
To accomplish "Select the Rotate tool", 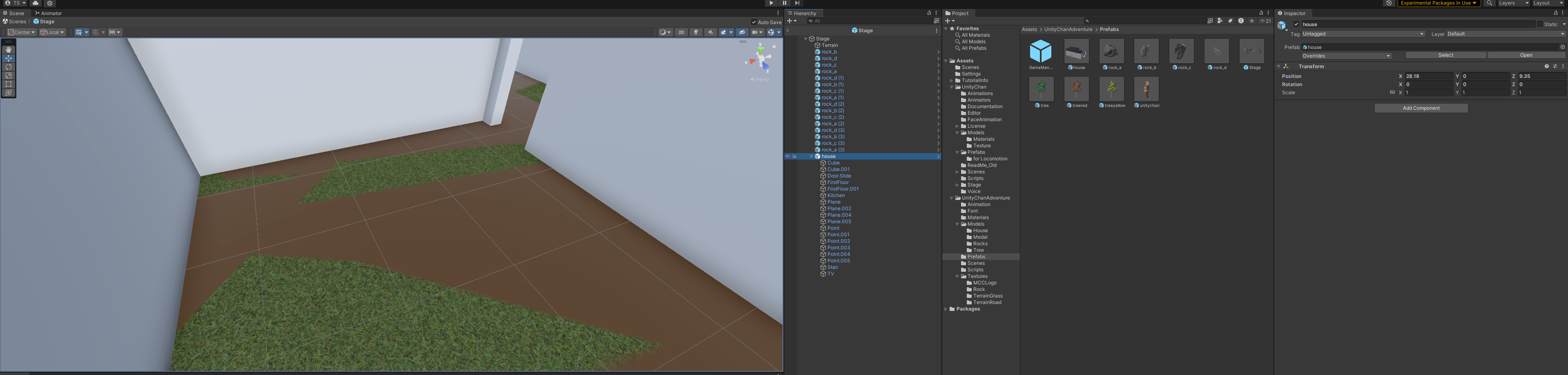I will coord(9,67).
